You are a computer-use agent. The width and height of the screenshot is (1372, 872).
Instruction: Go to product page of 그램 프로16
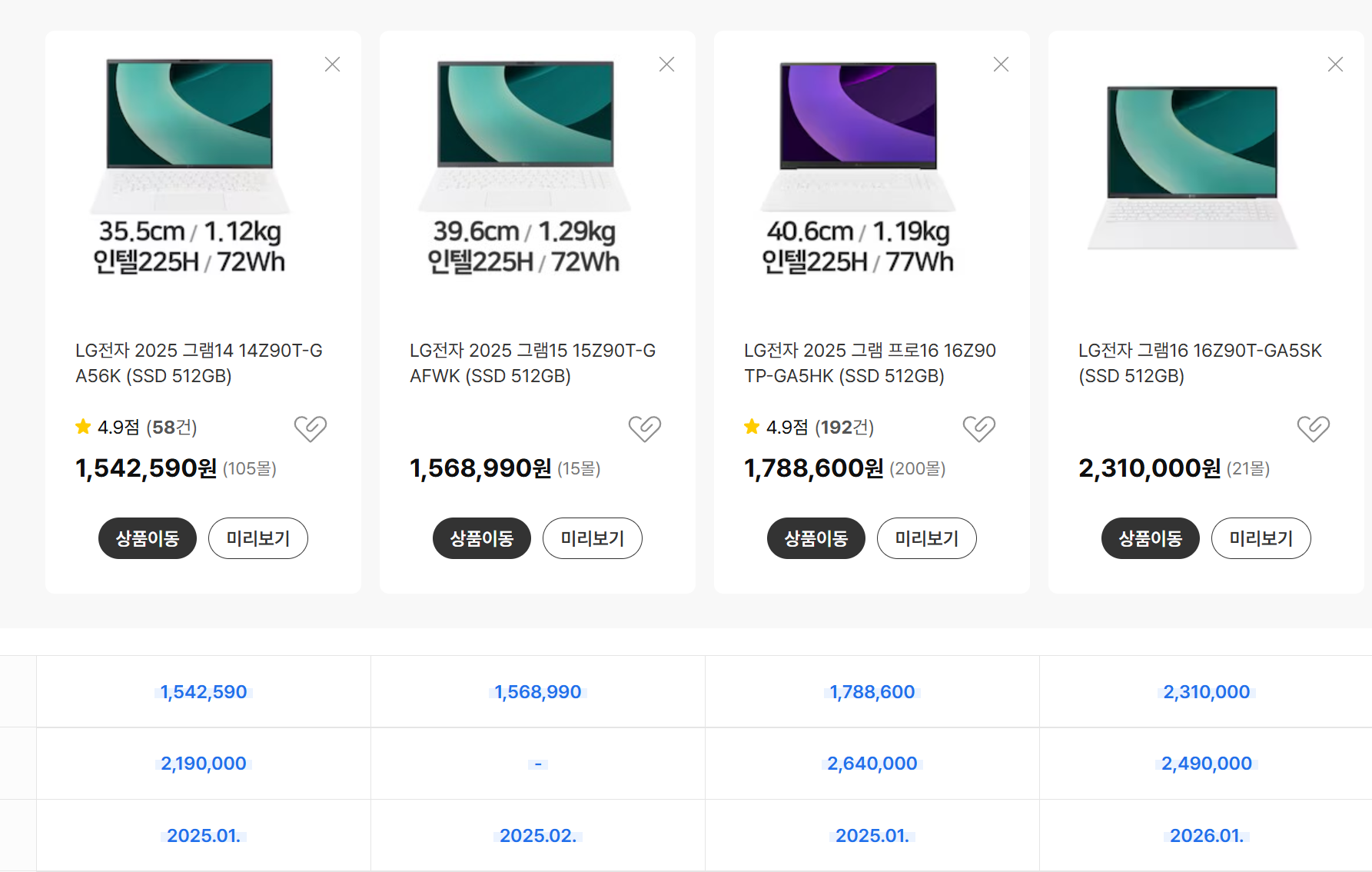[x=816, y=538]
